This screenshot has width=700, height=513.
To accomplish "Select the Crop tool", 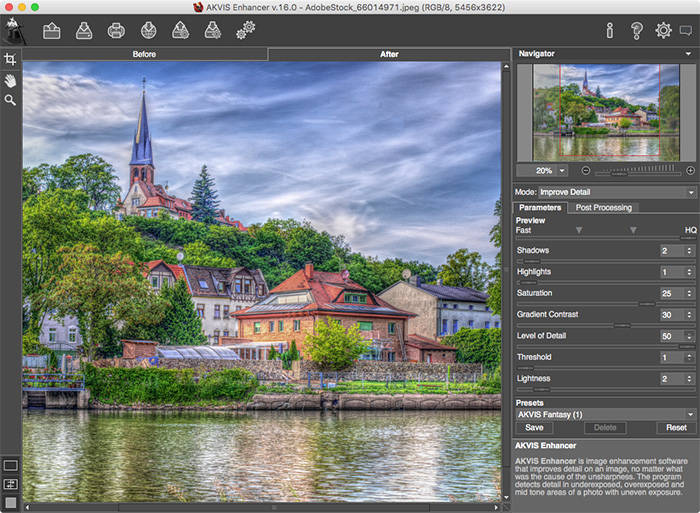I will 10,60.
